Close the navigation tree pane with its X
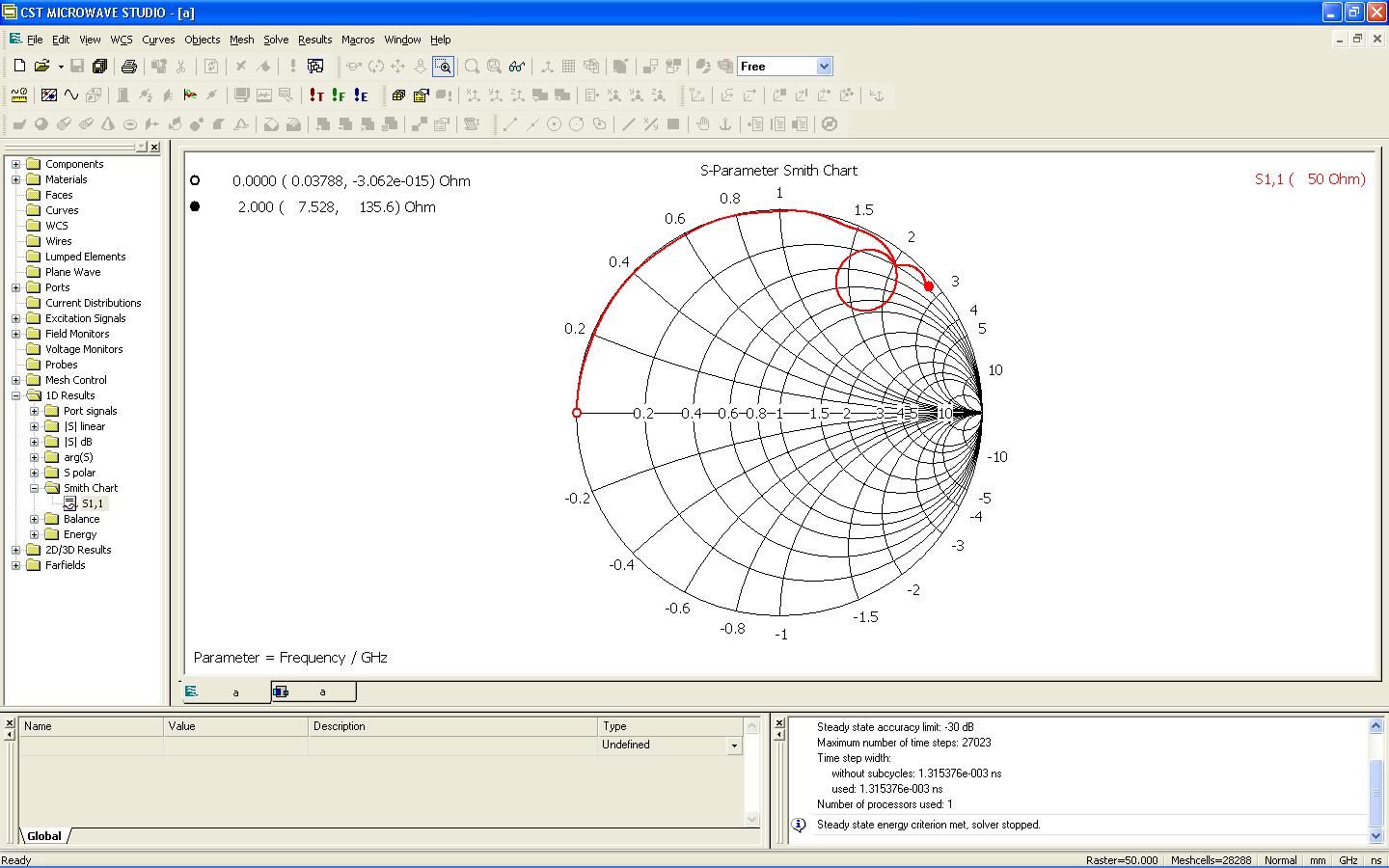The image size is (1389, 868). pyautogui.click(x=154, y=147)
